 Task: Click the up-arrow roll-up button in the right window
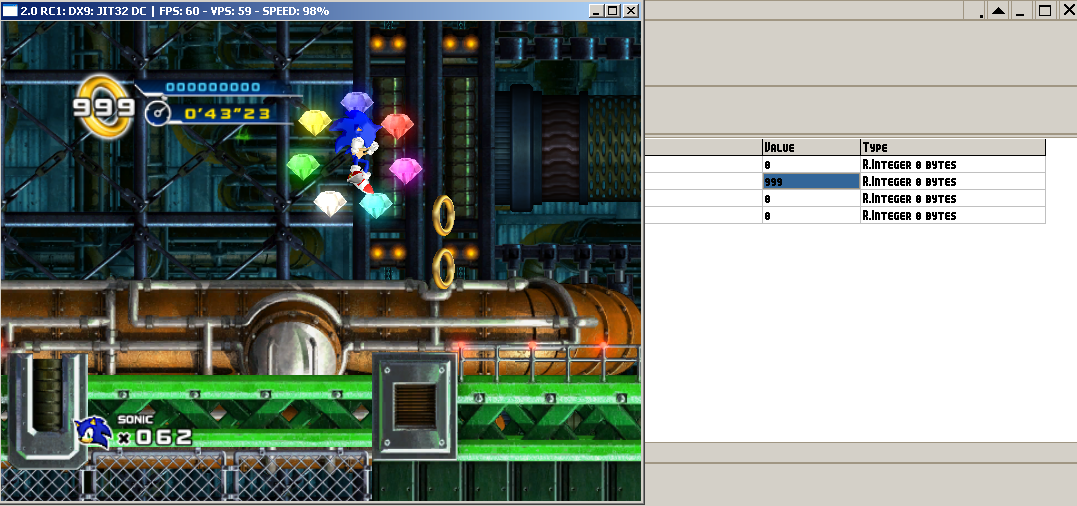tap(998, 10)
